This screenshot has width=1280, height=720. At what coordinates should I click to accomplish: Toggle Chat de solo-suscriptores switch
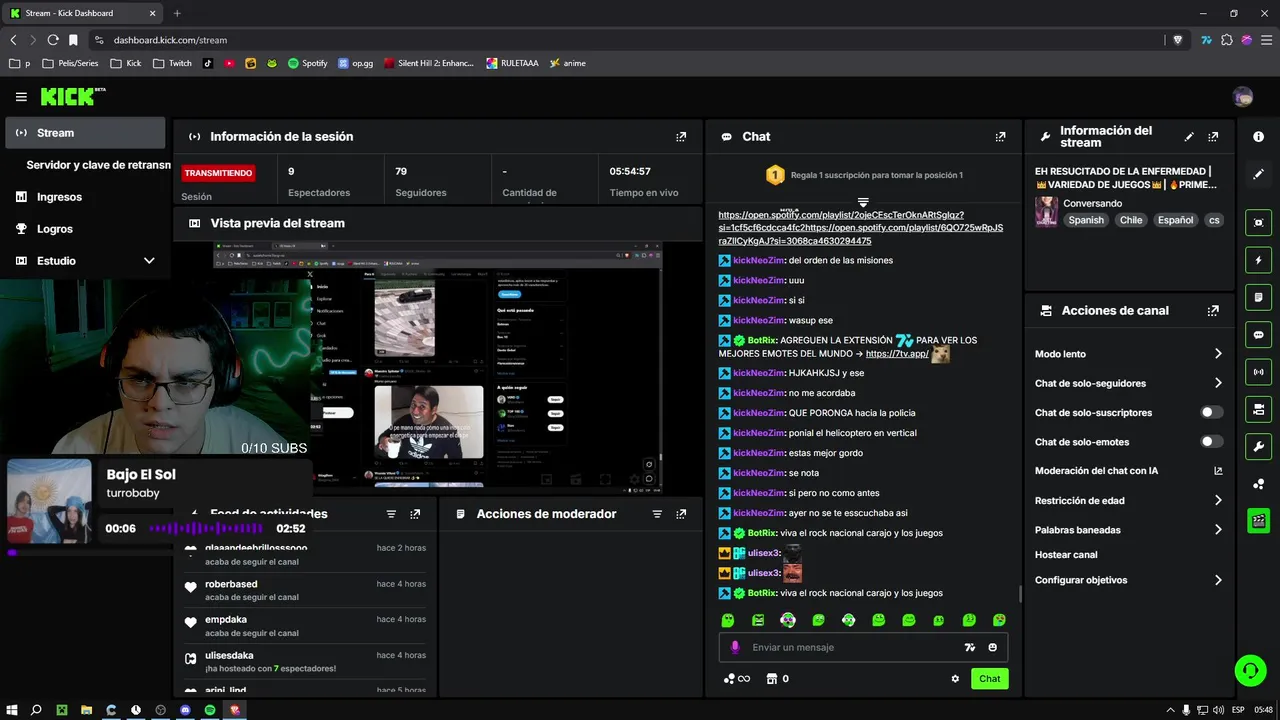pos(1211,412)
